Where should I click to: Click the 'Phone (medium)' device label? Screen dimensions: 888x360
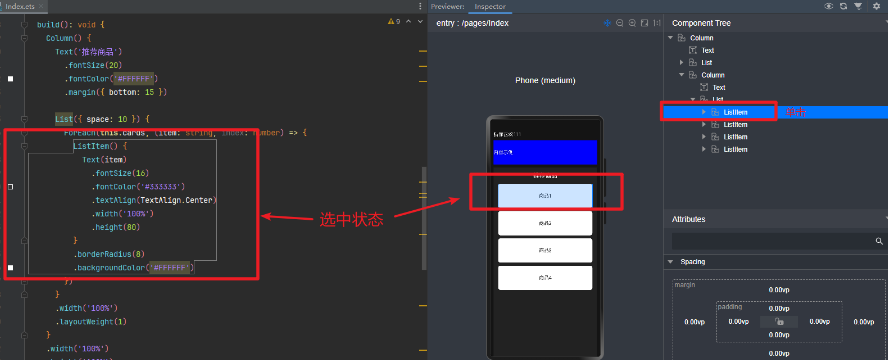[545, 80]
